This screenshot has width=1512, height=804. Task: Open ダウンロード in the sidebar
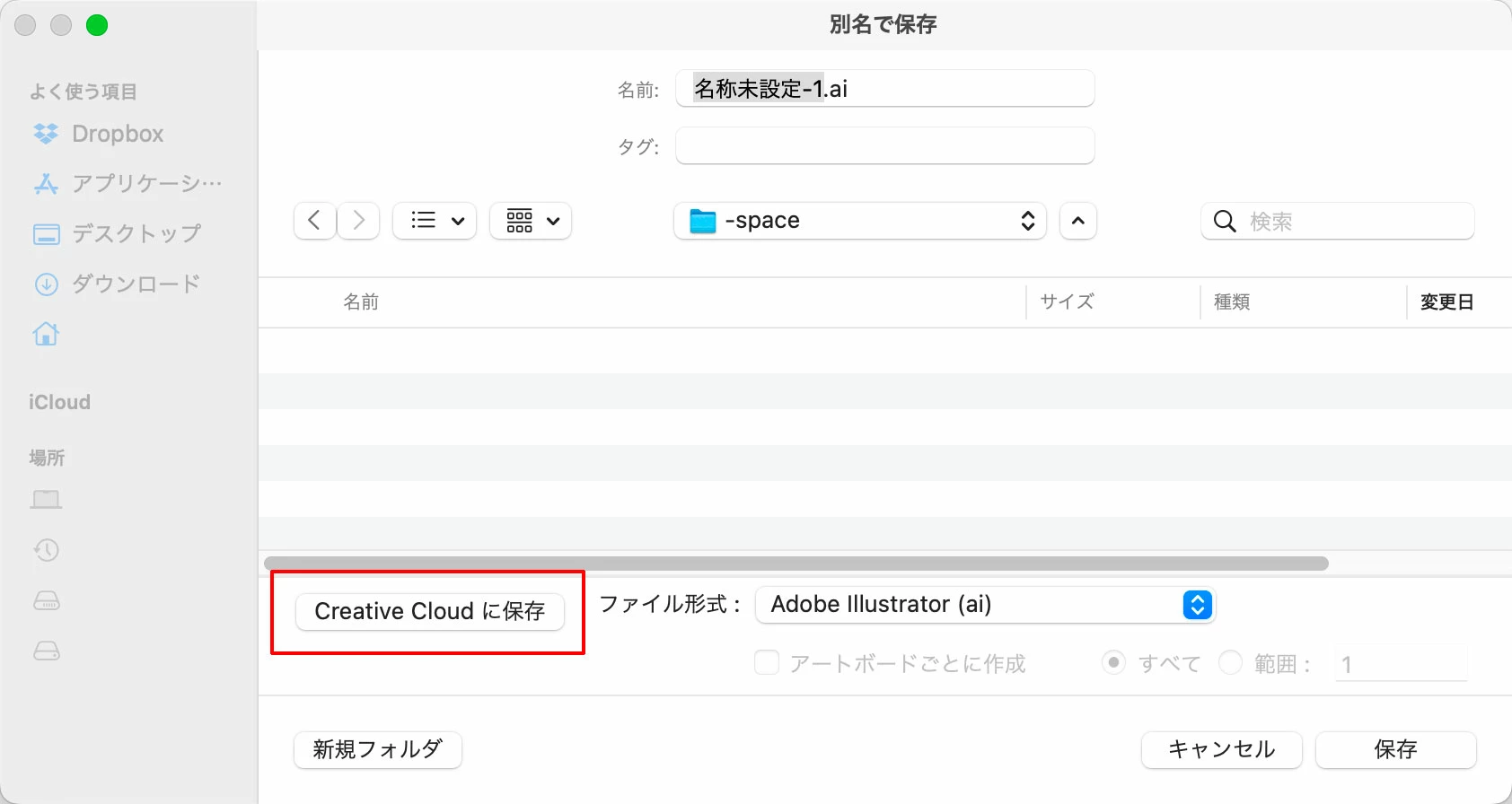(117, 284)
